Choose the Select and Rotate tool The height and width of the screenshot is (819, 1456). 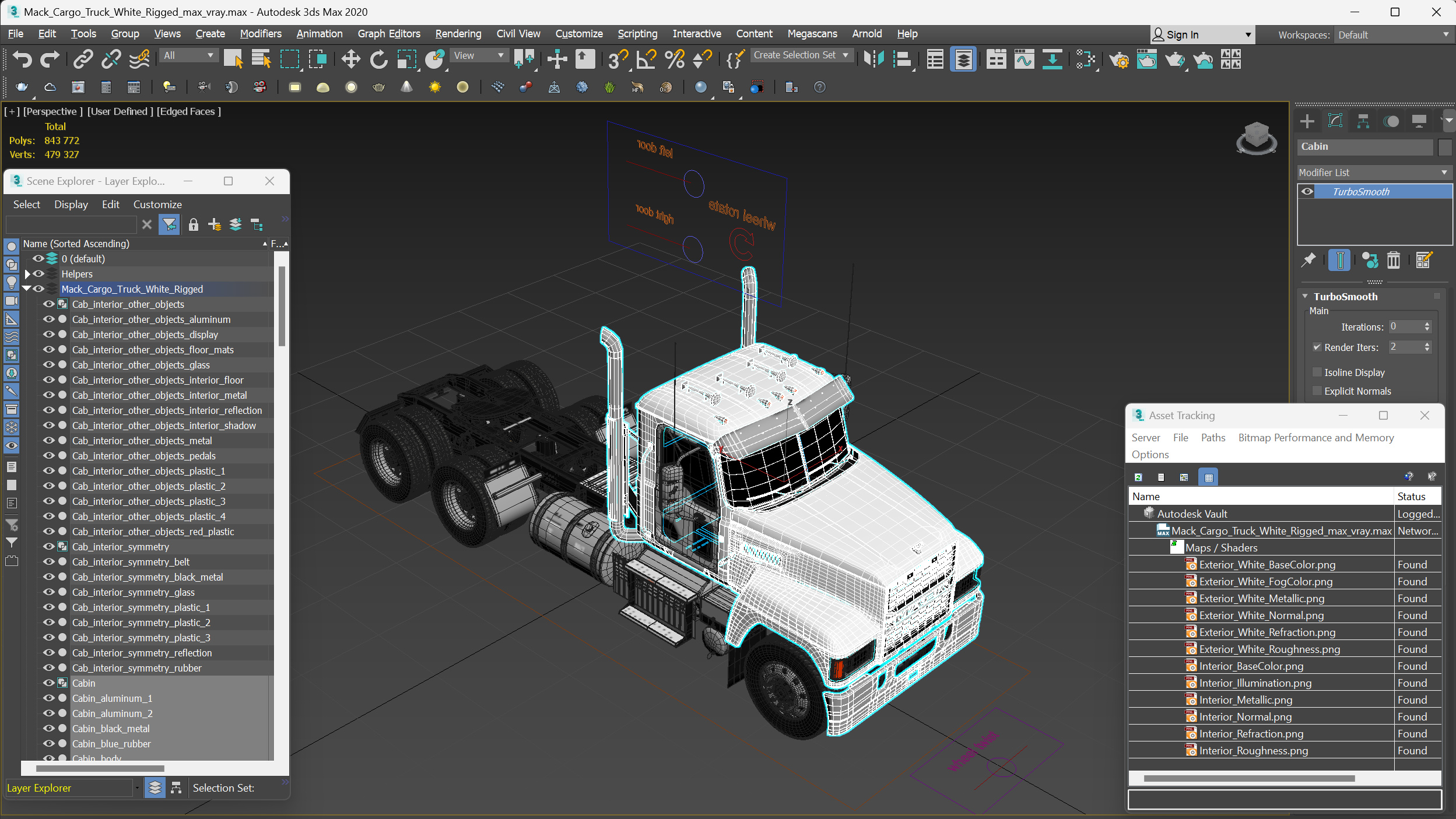tap(378, 59)
